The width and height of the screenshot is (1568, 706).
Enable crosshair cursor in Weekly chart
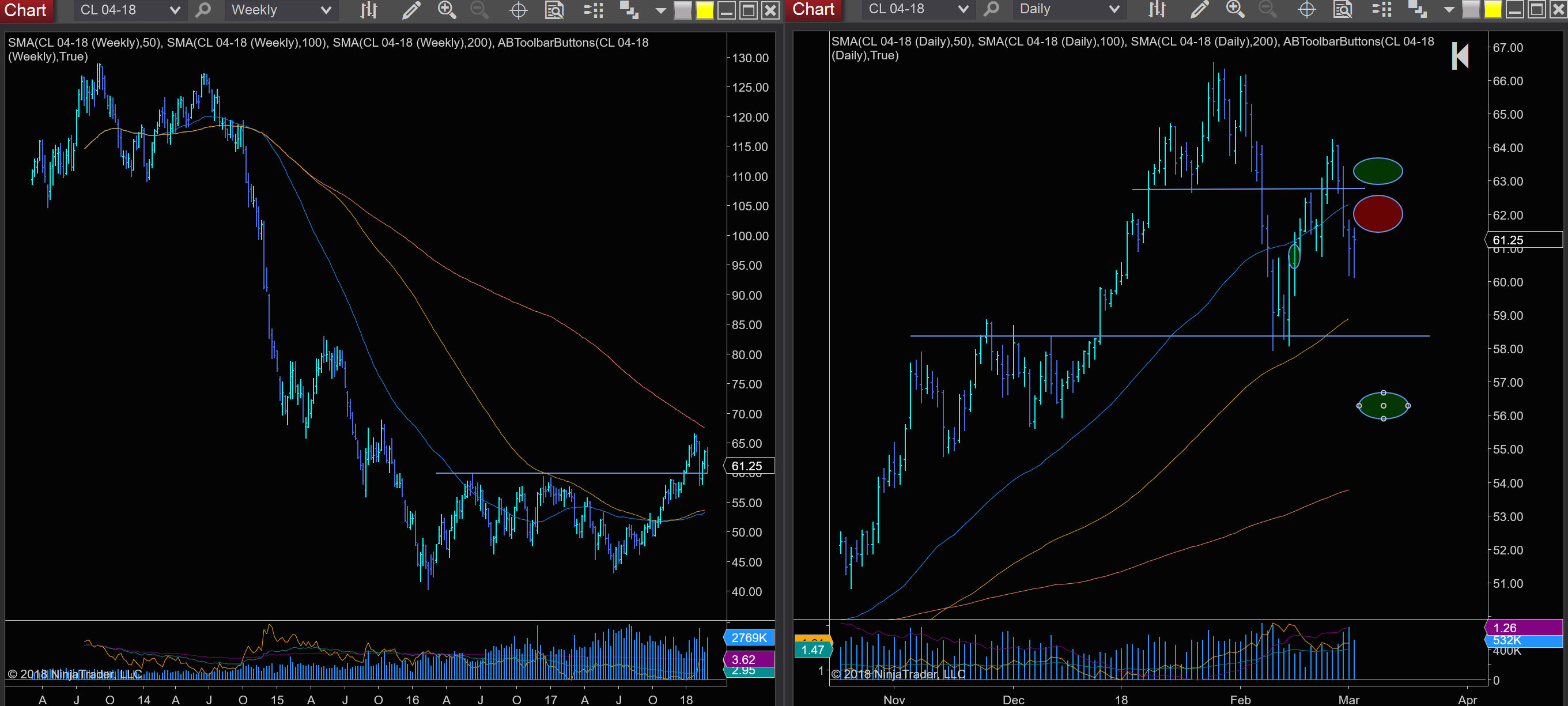click(518, 10)
